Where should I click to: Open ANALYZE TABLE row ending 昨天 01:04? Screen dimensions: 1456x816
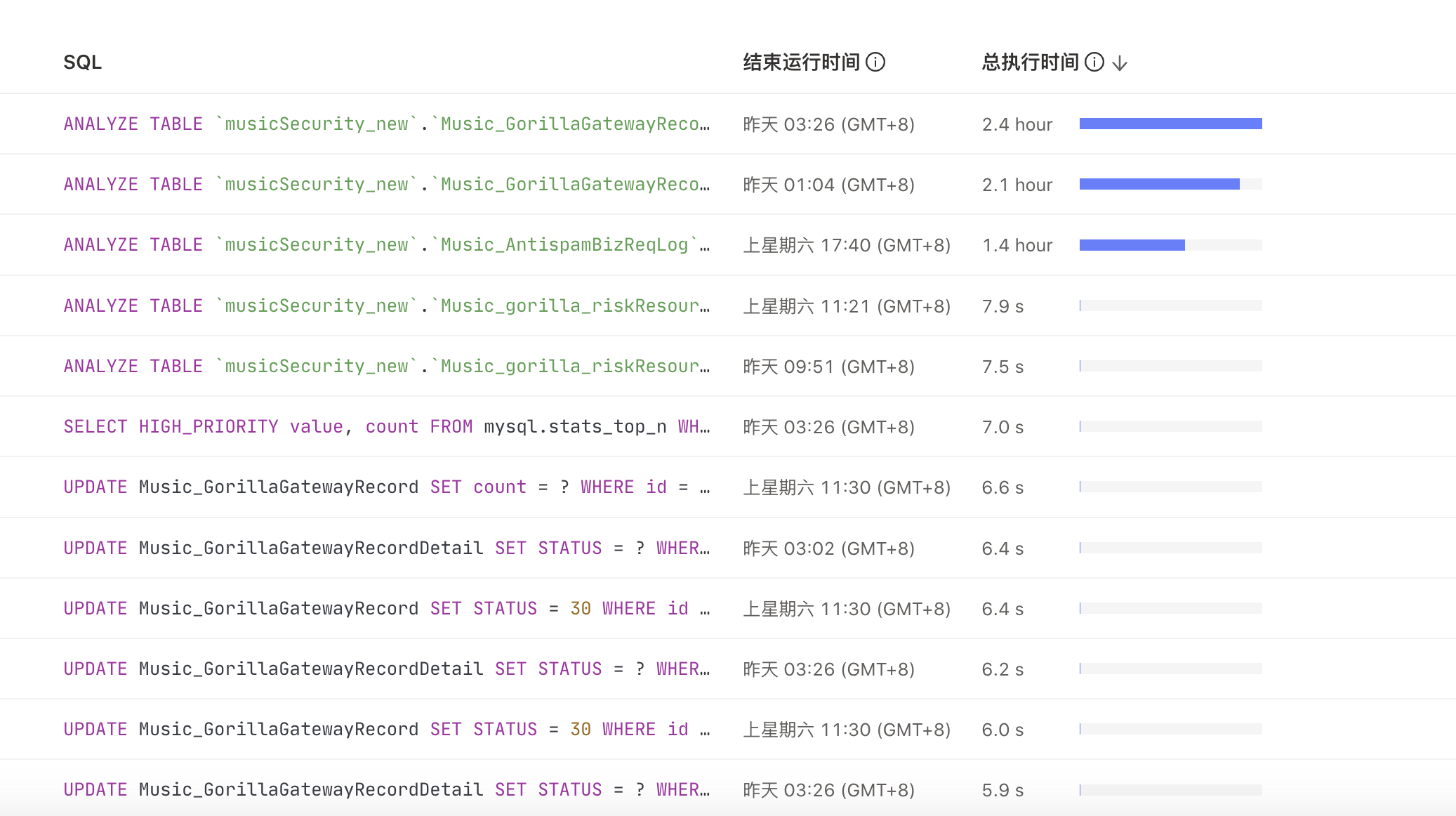(x=387, y=185)
